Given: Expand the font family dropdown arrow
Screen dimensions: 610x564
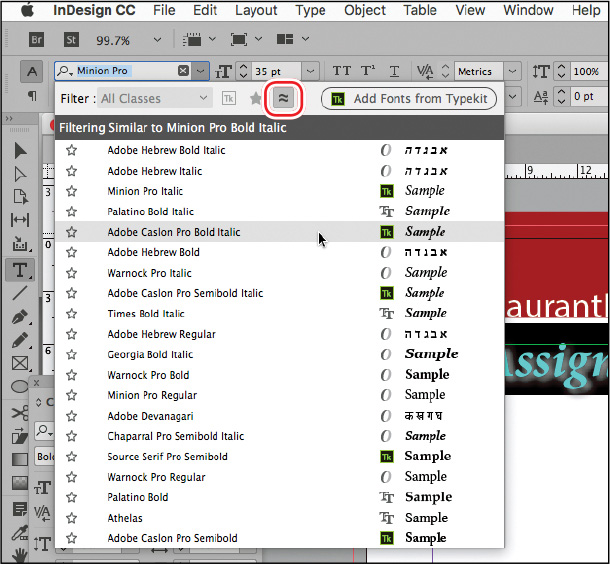Looking at the screenshot, I should pyautogui.click(x=200, y=71).
